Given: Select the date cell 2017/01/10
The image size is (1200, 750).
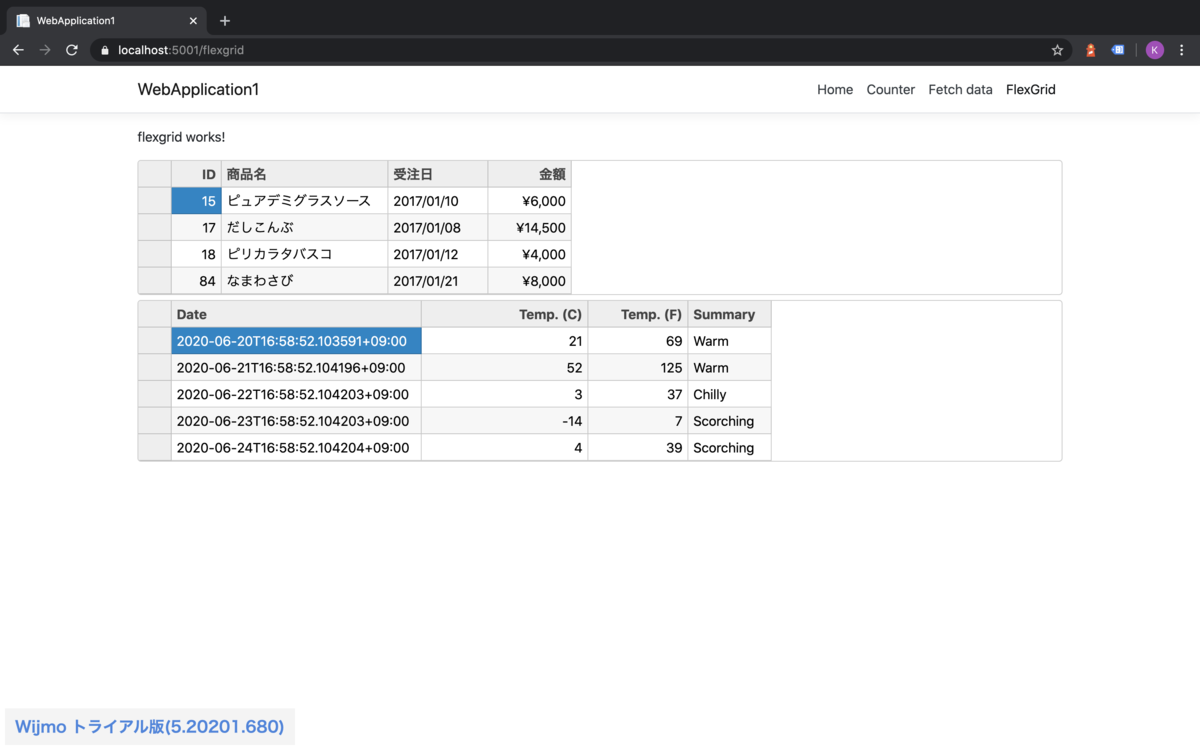Looking at the screenshot, I should [438, 201].
